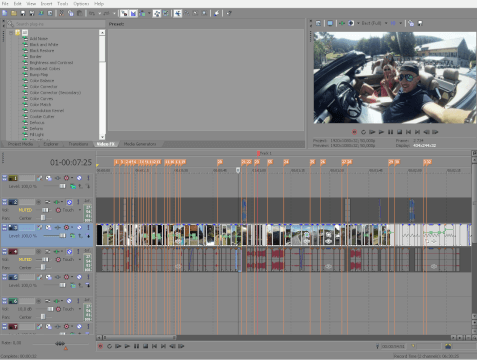Viewport: 477px width, 360px height.
Task: Click the Open project folder icon
Action: [14, 13]
